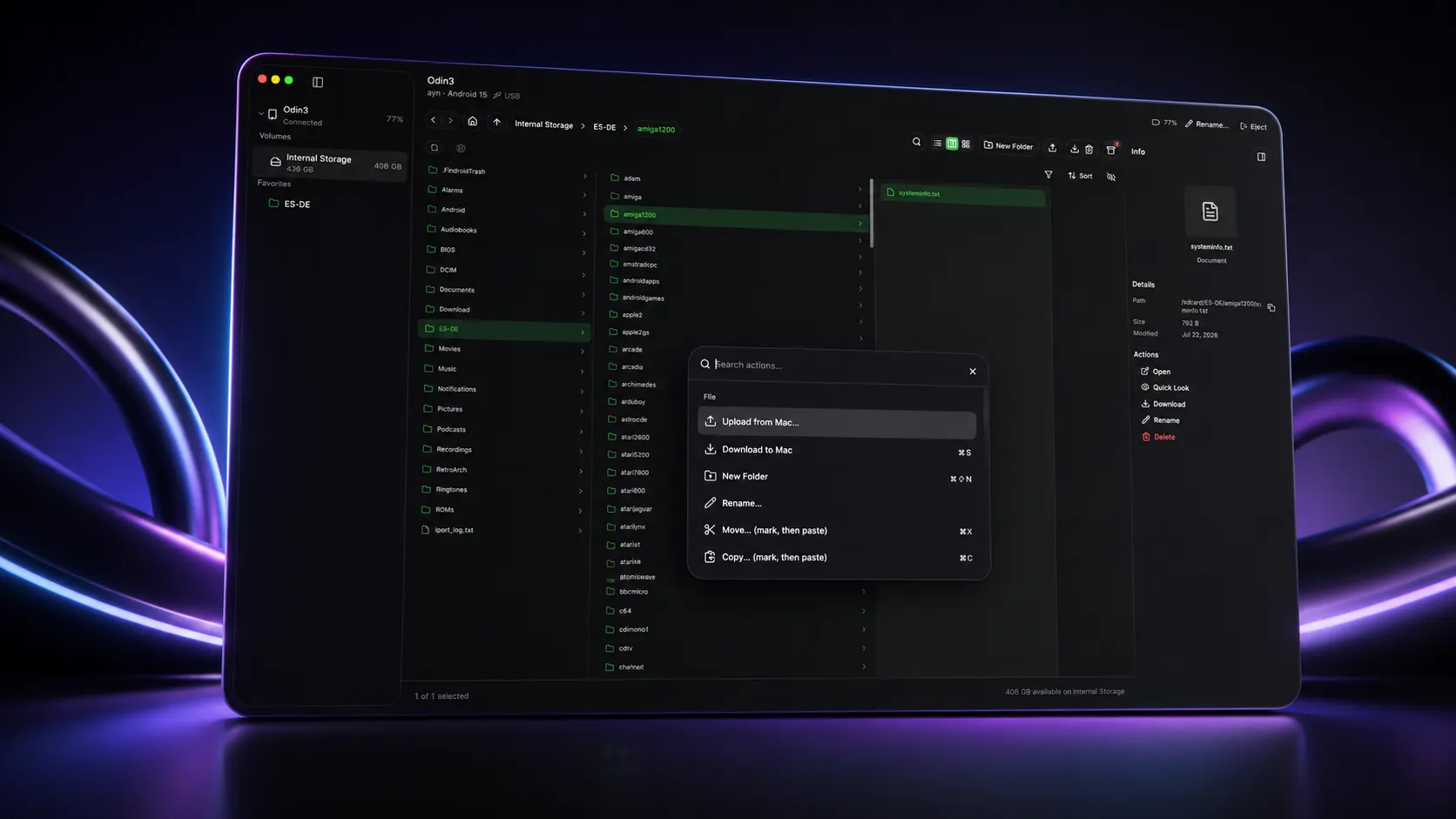Eject the device
1456x819 pixels.
click(1254, 126)
